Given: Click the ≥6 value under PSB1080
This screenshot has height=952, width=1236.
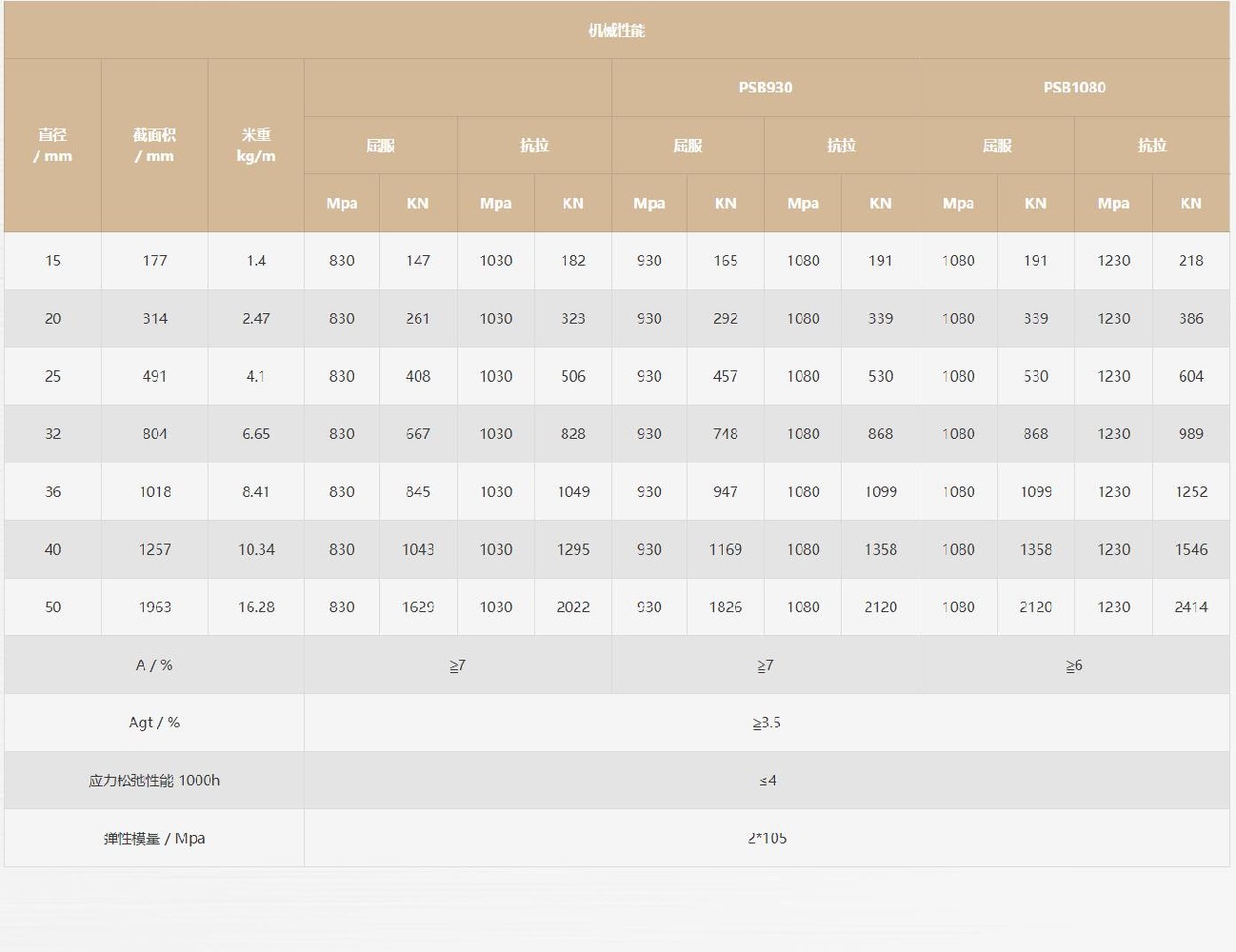Looking at the screenshot, I should (1074, 665).
